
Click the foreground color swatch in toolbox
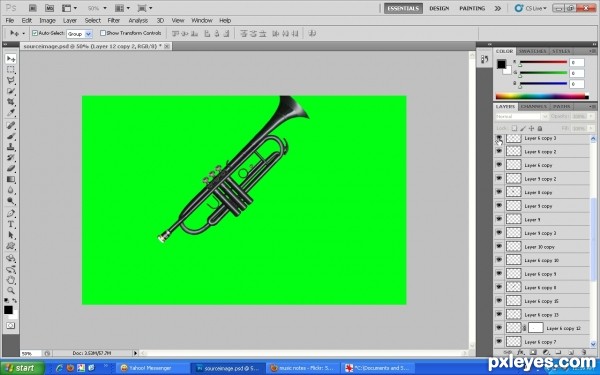coord(8,310)
